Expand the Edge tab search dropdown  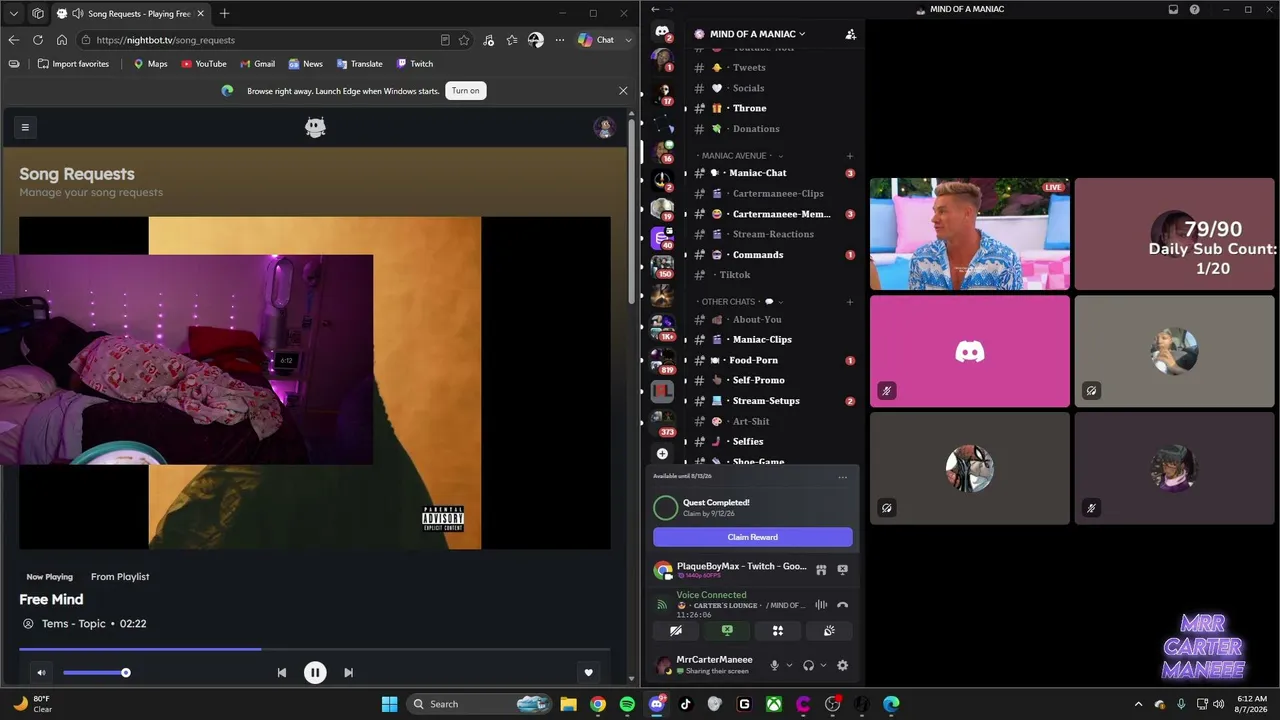tap(14, 14)
